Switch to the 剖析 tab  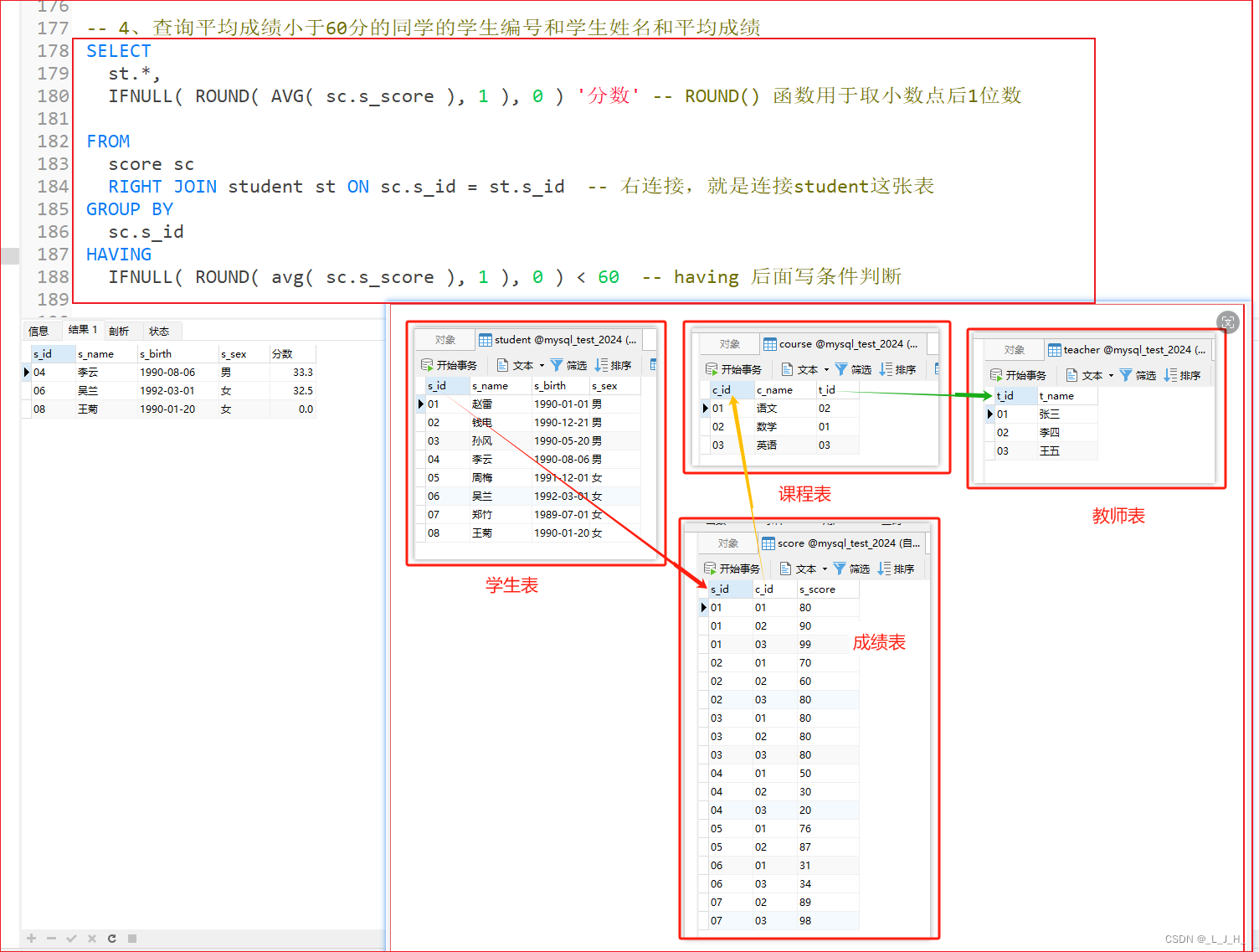(119, 331)
